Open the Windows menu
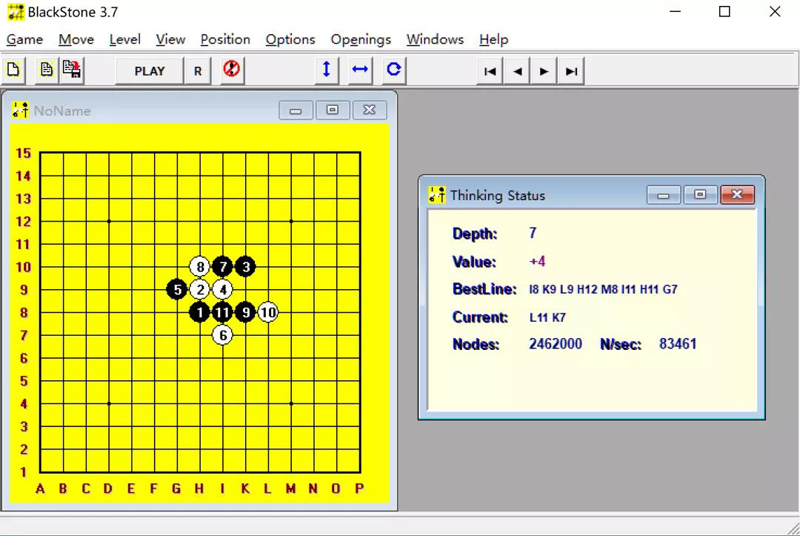 [435, 40]
